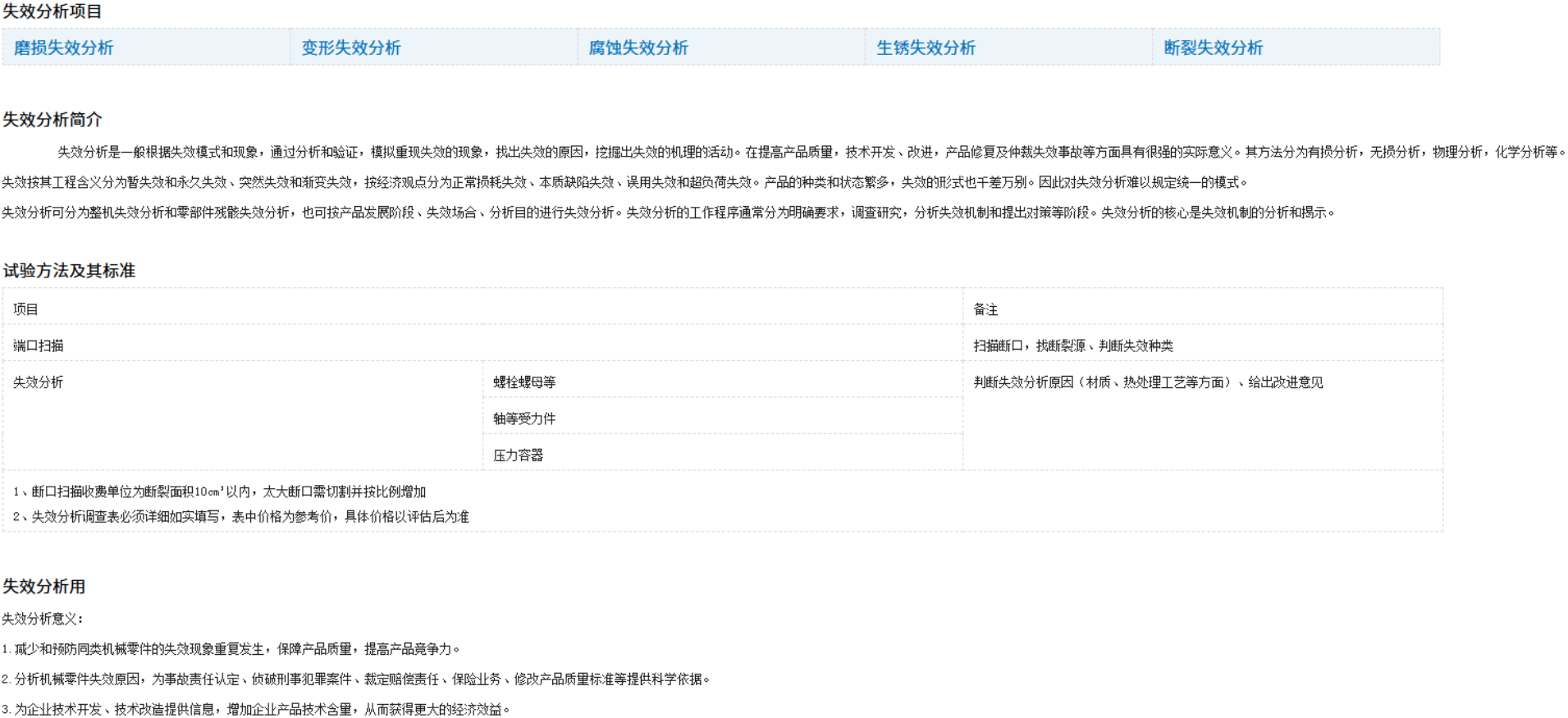Click item 3 为企业技术开发 line
1568x718 pixels.
256,709
